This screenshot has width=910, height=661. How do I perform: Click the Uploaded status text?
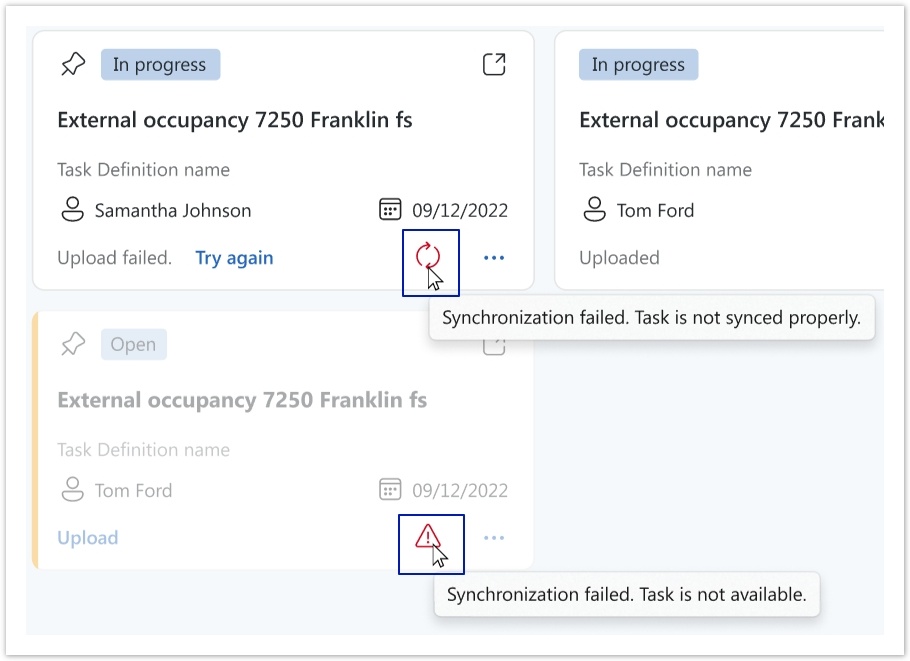(x=619, y=258)
